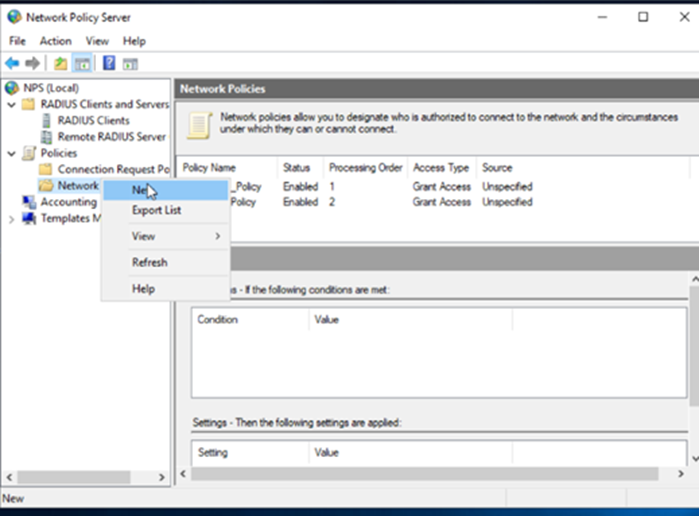The image size is (699, 516).
Task: Select the NPS (Local) root node
Action: tap(51, 88)
